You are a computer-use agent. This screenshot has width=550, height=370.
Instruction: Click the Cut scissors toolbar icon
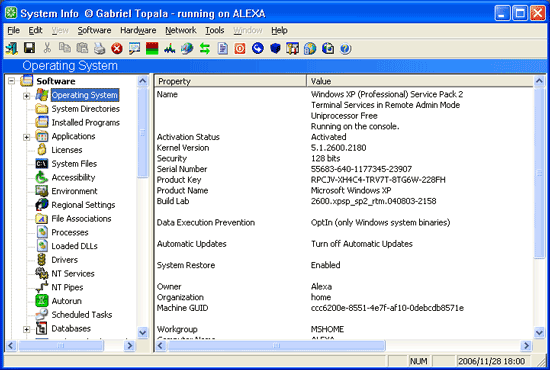click(47, 48)
